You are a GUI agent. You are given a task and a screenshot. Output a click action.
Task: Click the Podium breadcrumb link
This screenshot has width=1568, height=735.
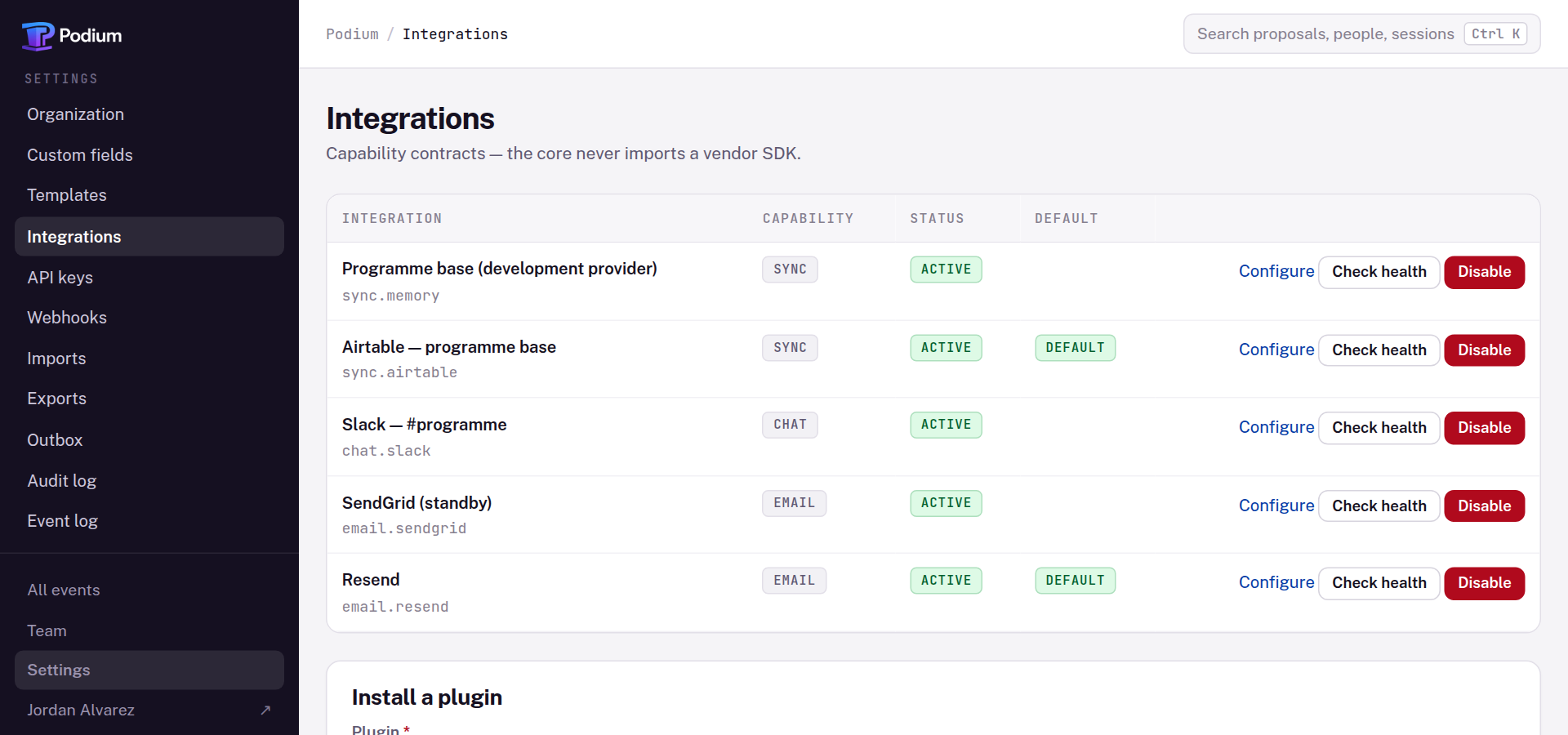coord(352,34)
